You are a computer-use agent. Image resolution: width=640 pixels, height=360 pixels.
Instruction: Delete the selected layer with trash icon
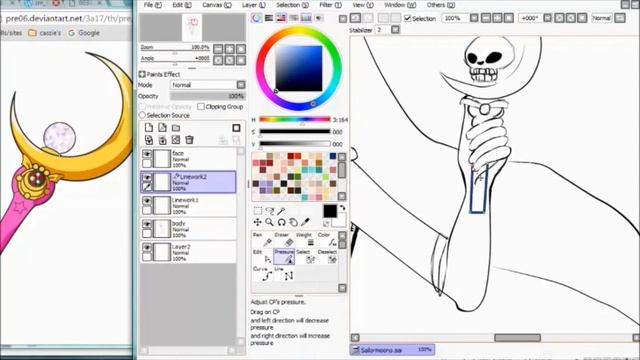pyautogui.click(x=189, y=140)
